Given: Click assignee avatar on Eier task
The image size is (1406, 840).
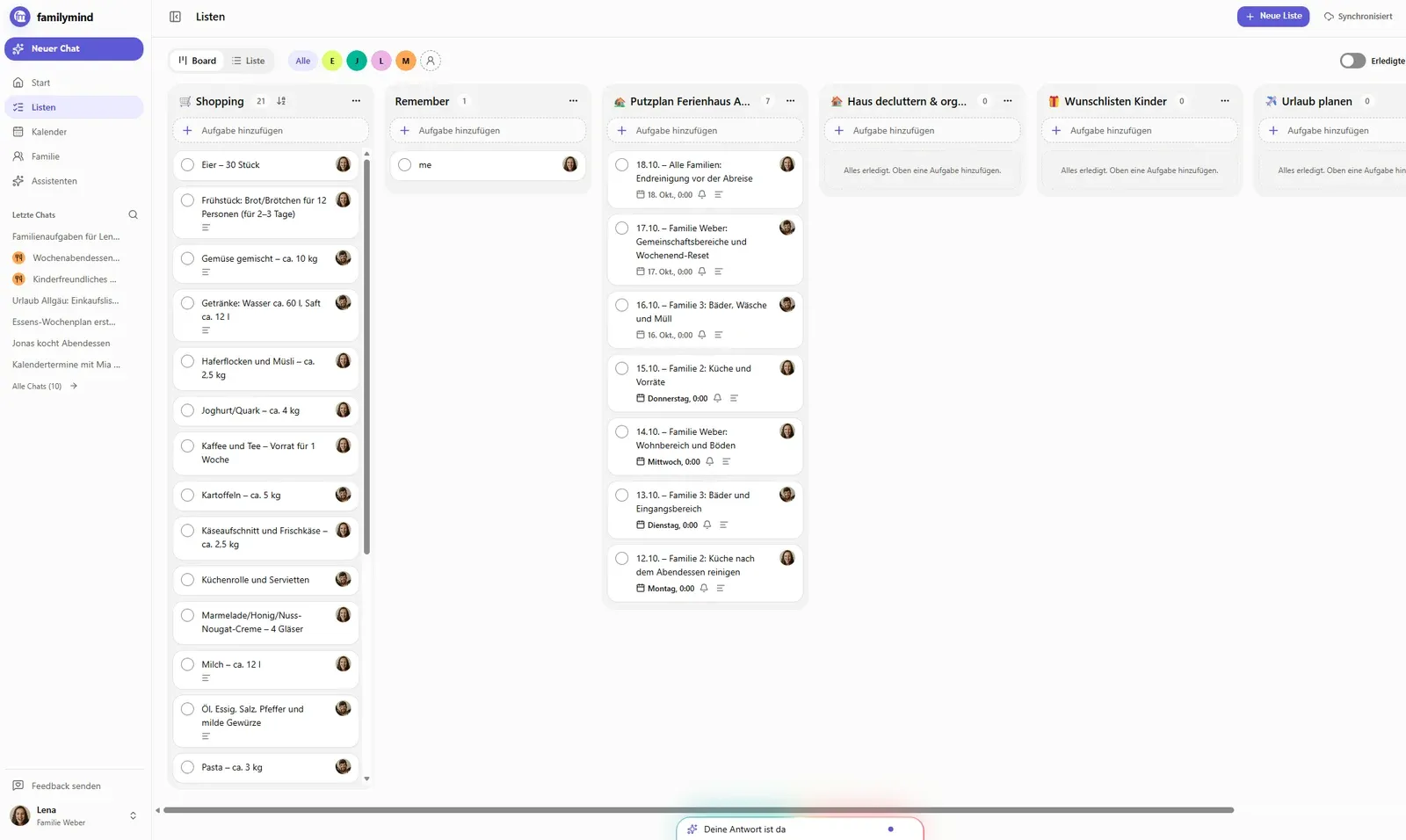Looking at the screenshot, I should coord(344,164).
